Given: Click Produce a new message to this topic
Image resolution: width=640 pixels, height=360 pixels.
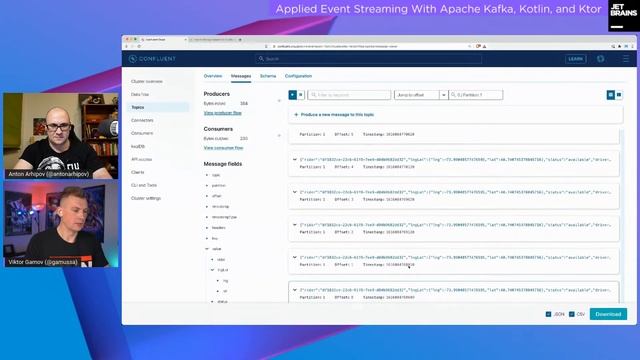Looking at the screenshot, I should [x=337, y=115].
